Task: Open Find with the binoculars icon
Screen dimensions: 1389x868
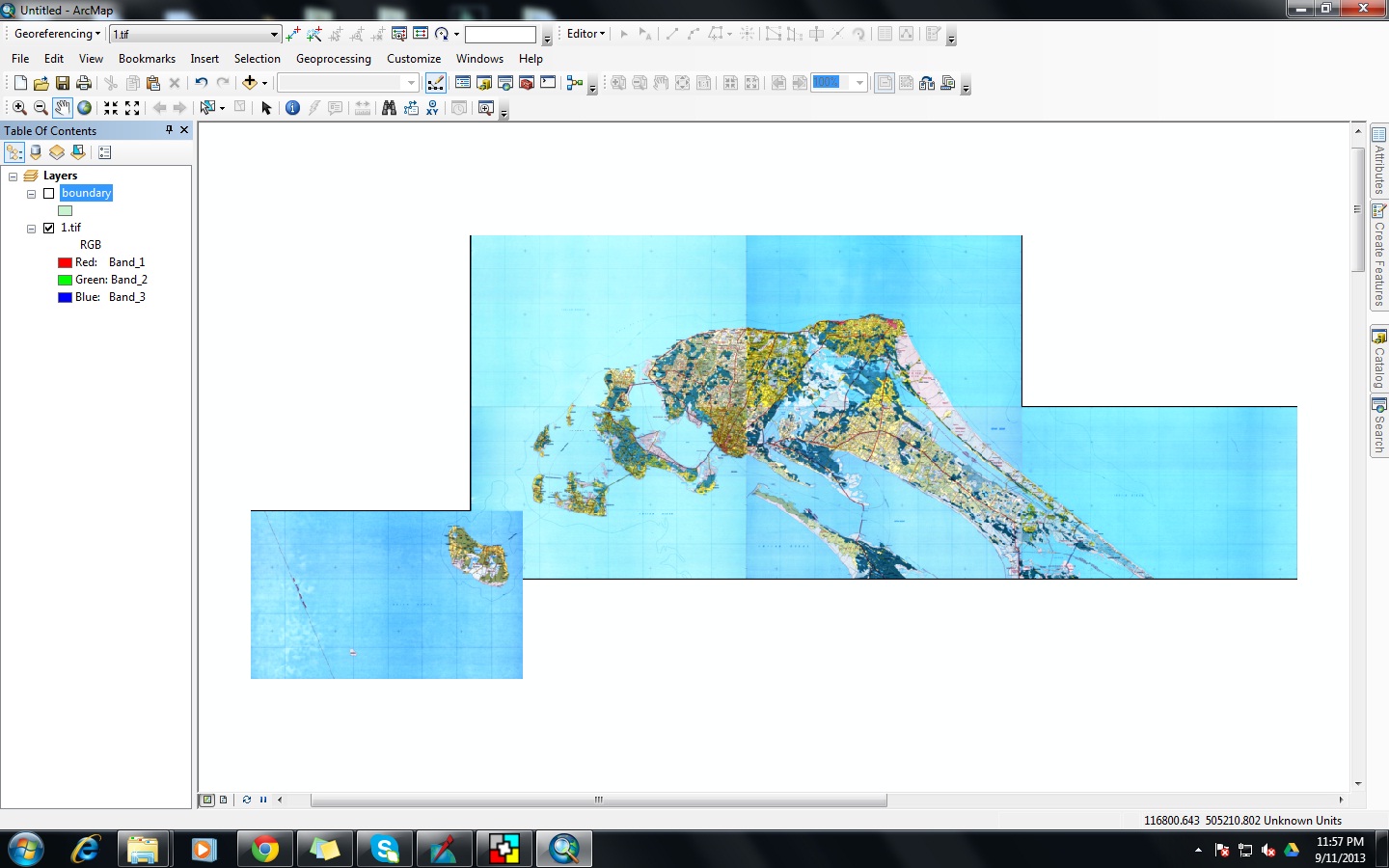Action: point(388,108)
